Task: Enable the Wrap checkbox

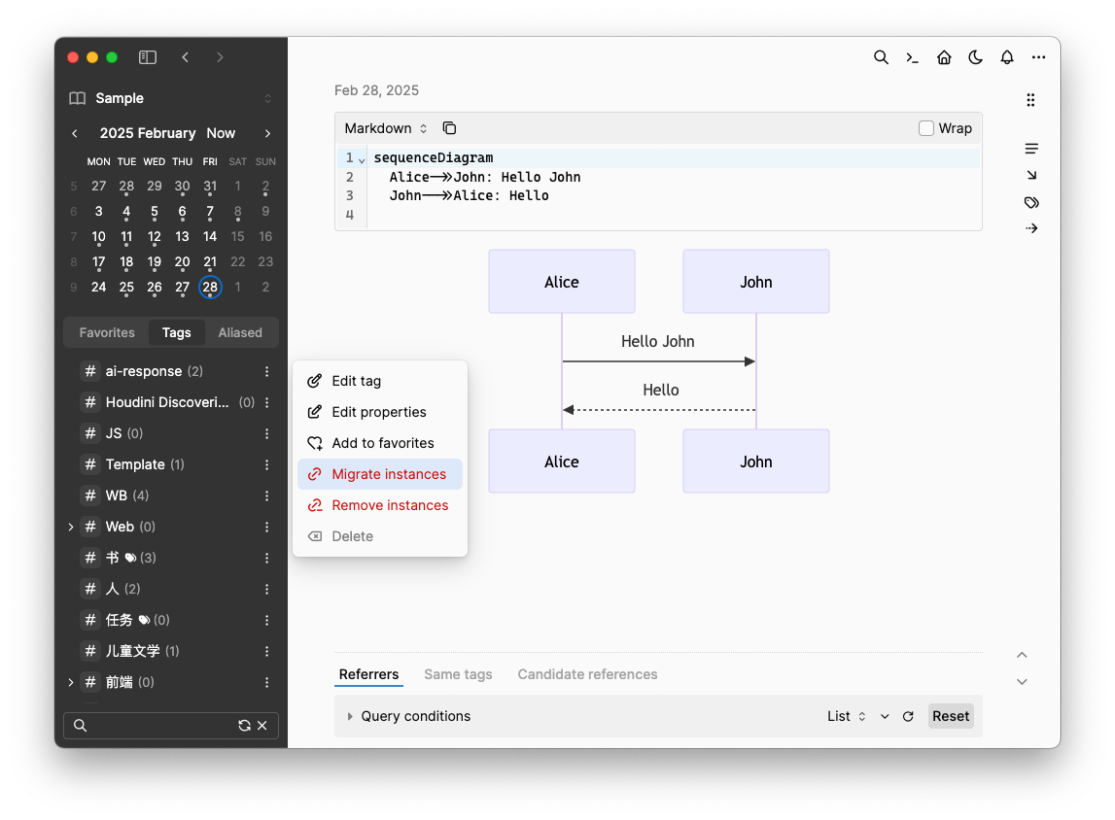Action: [x=925, y=128]
